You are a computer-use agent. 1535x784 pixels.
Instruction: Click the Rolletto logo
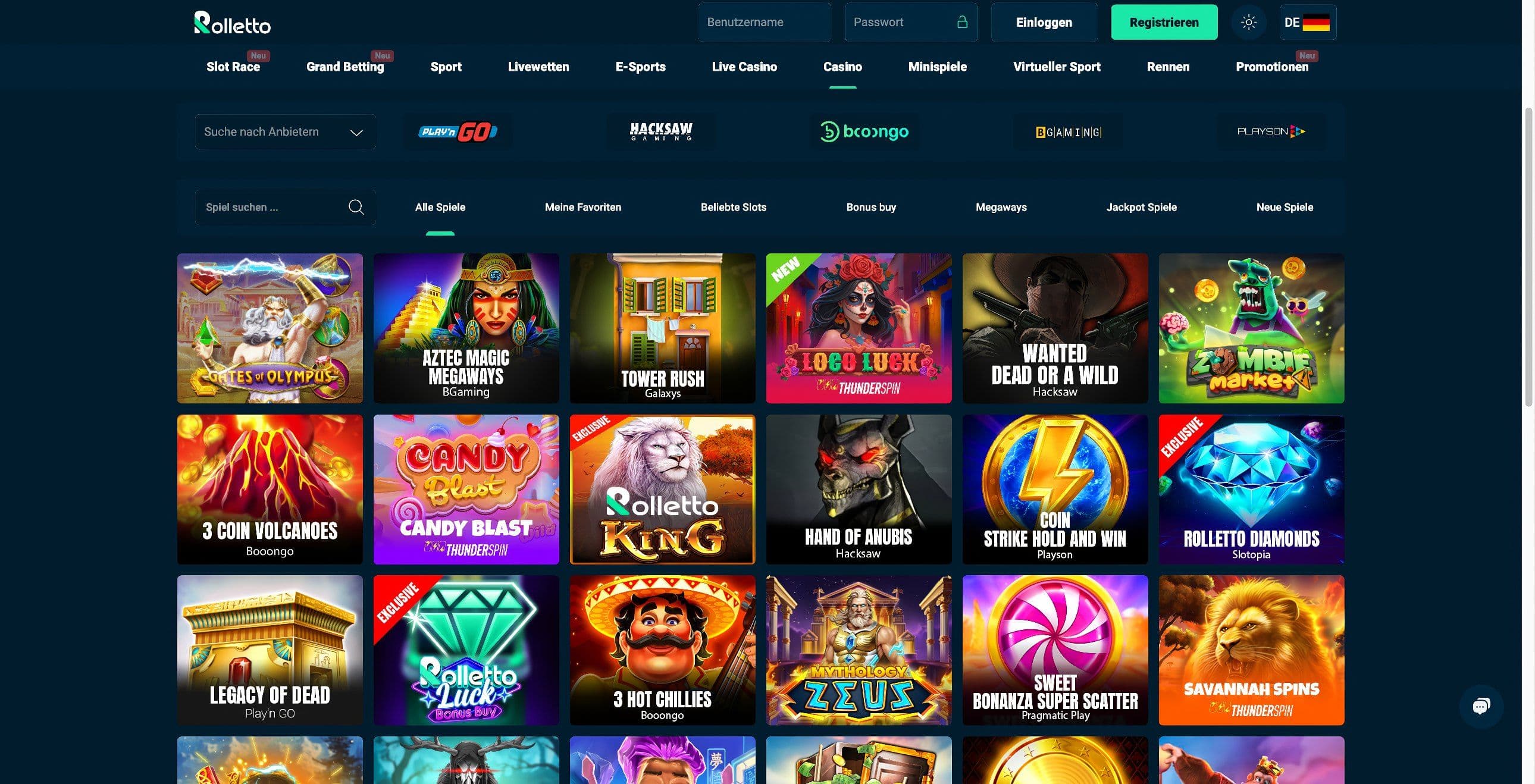pyautogui.click(x=233, y=23)
